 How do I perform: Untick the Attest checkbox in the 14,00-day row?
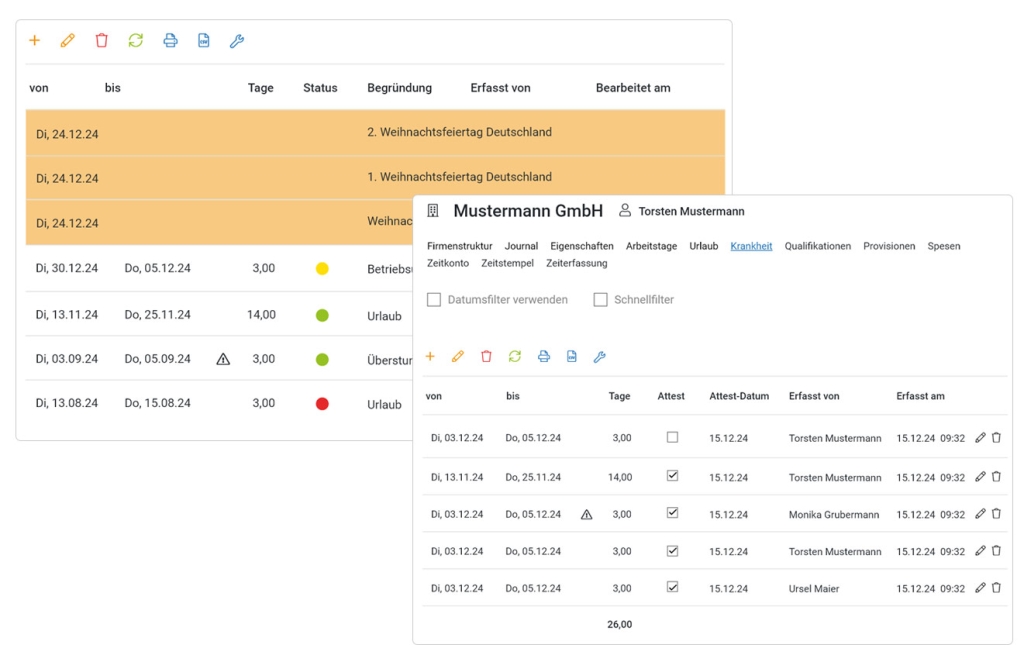tap(672, 476)
